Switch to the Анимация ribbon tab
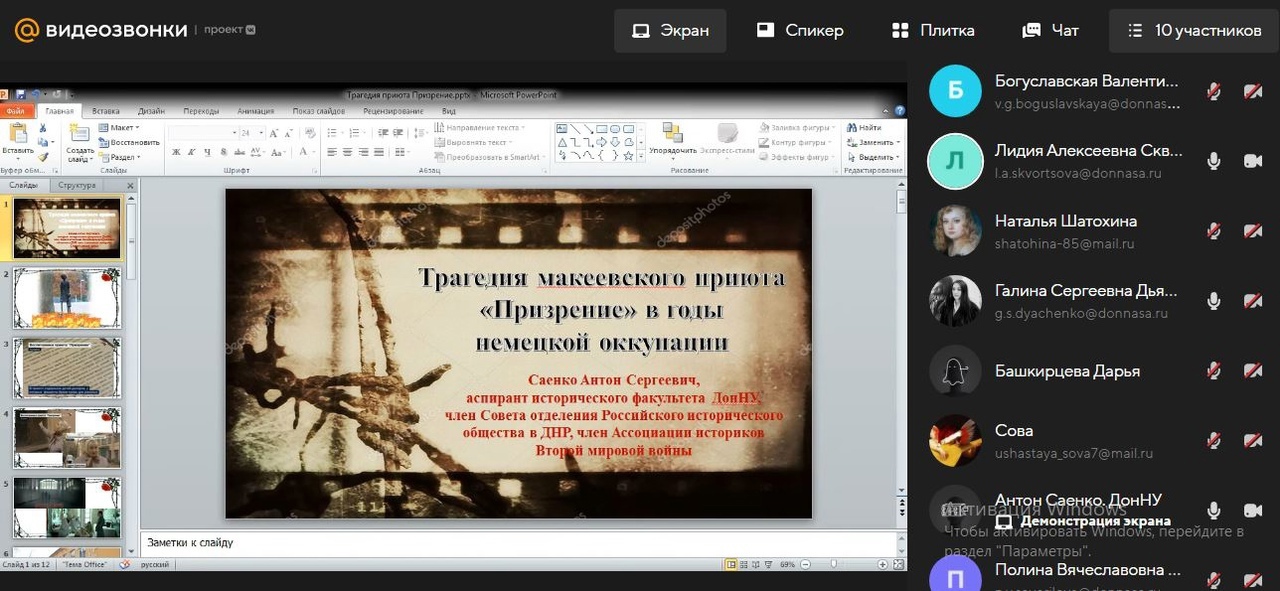The width and height of the screenshot is (1280, 591). coord(256,111)
